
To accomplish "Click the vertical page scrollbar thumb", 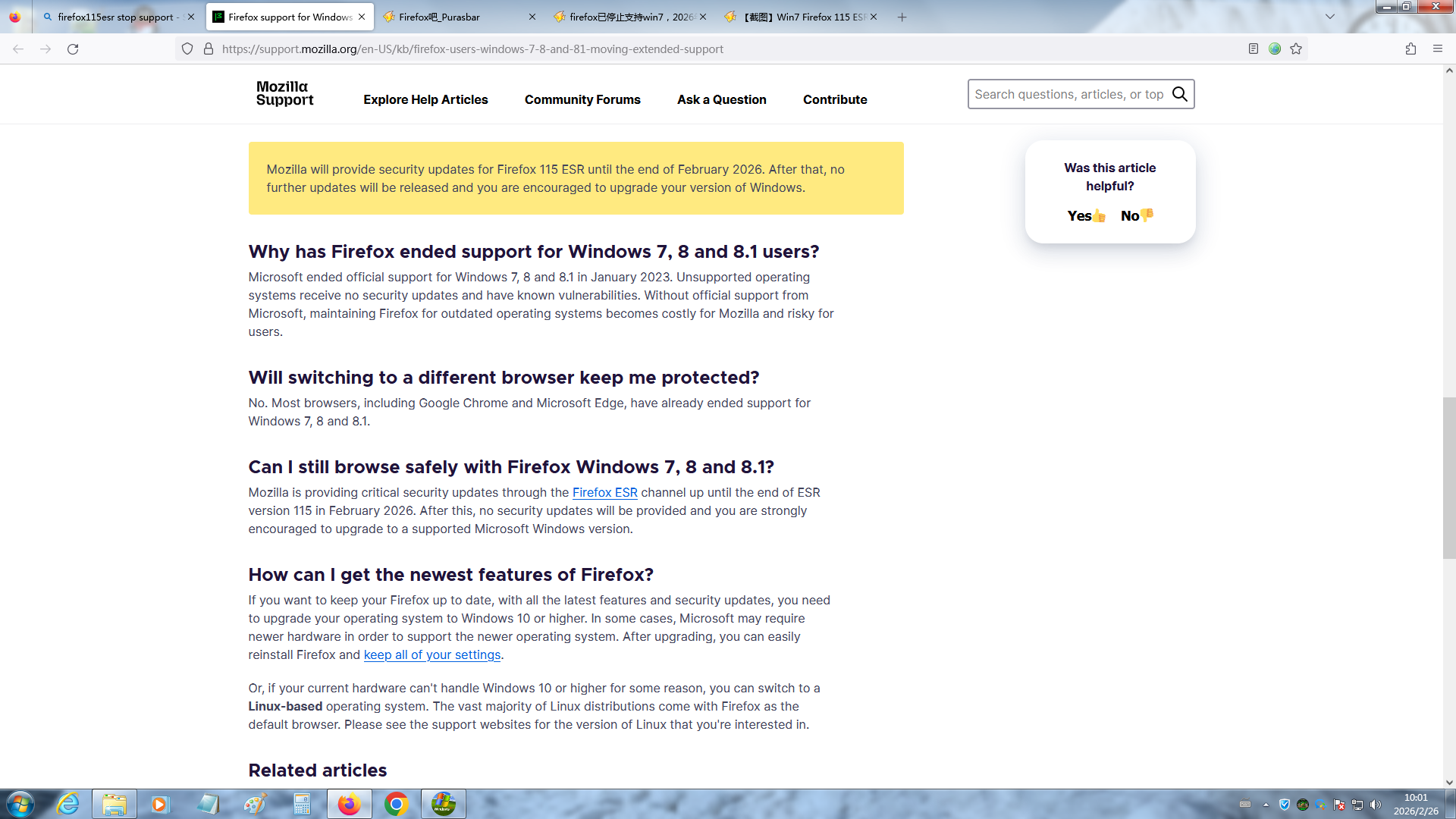I will [1448, 478].
